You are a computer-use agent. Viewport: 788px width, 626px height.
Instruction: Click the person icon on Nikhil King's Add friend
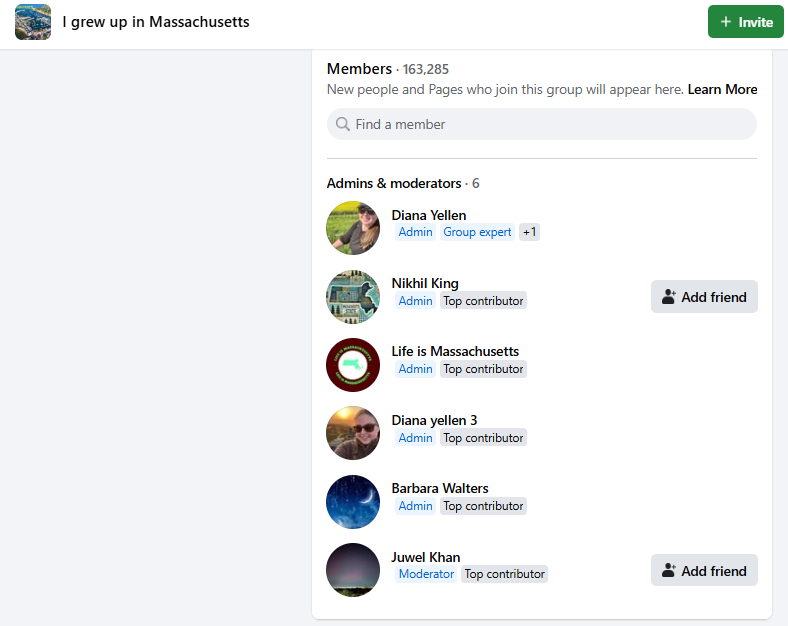[x=668, y=297]
